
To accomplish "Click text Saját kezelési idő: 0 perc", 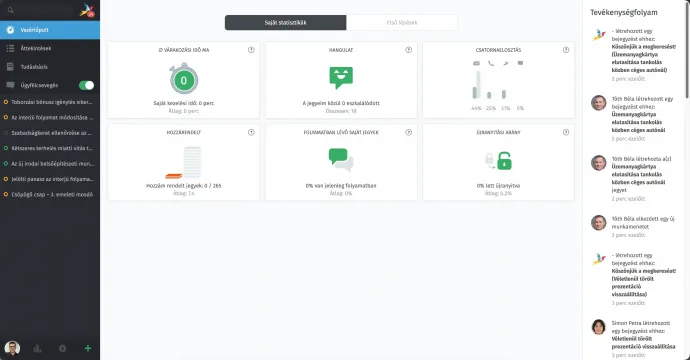I will click(x=184, y=103).
